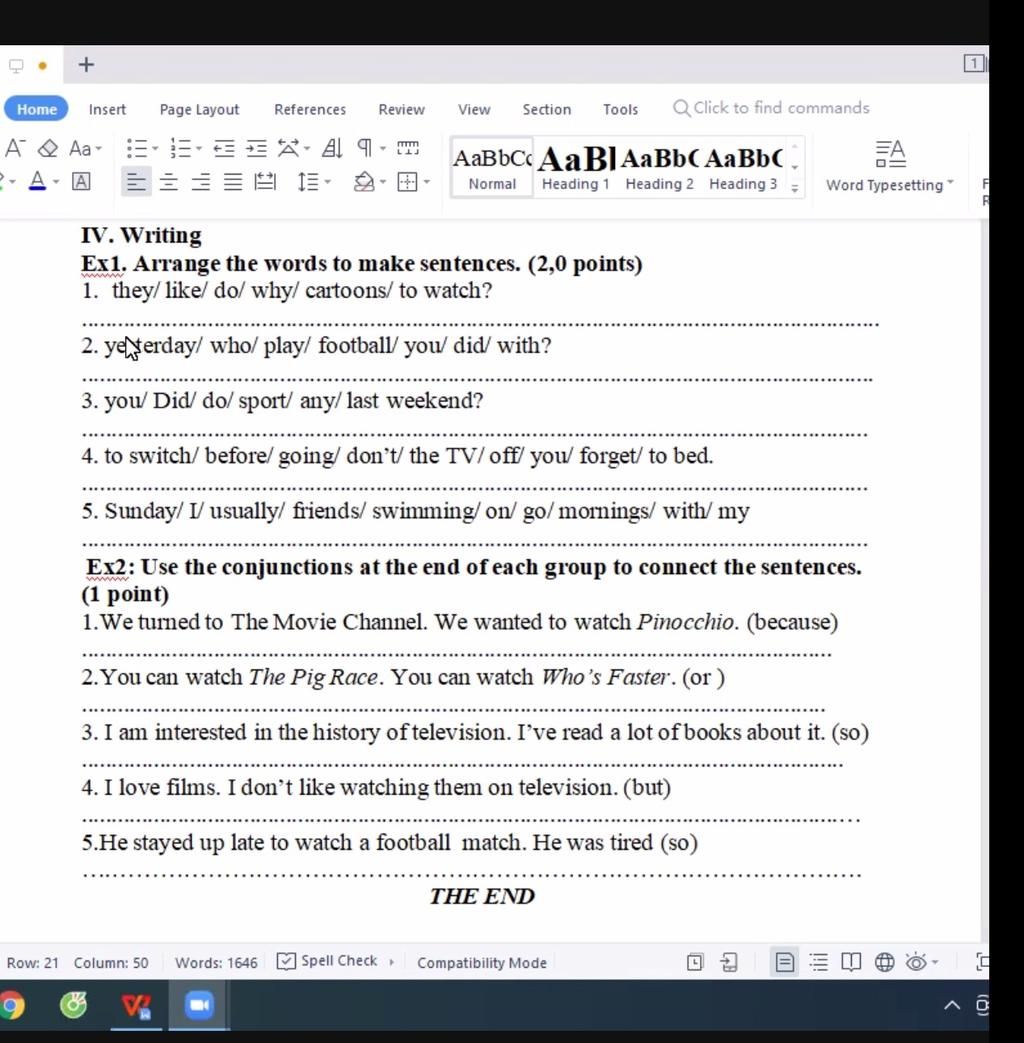1024x1043 pixels.
Task: Expand Spell Check options arrow
Action: (391, 962)
